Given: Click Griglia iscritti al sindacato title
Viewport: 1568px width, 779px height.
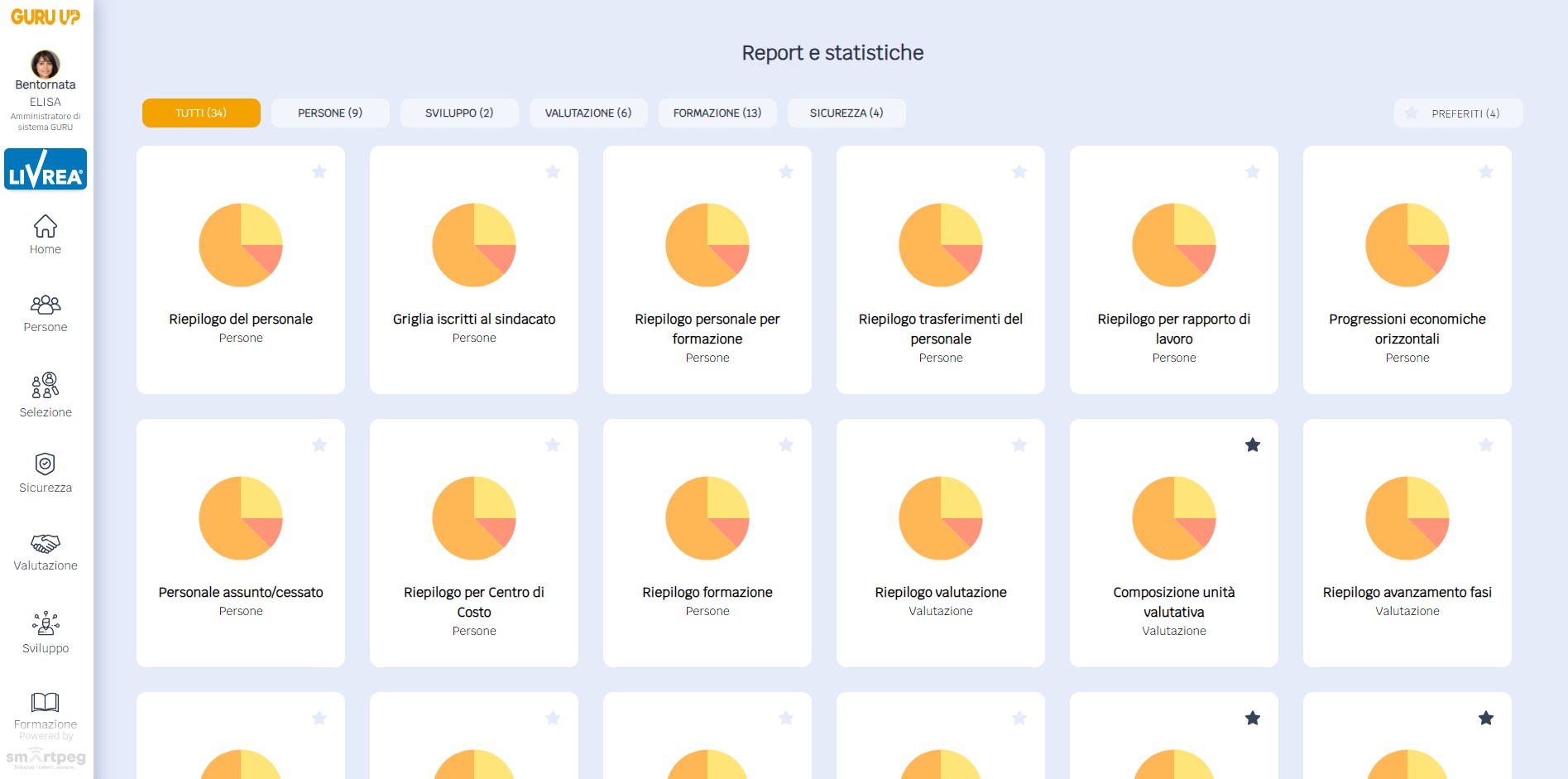Looking at the screenshot, I should 474,319.
